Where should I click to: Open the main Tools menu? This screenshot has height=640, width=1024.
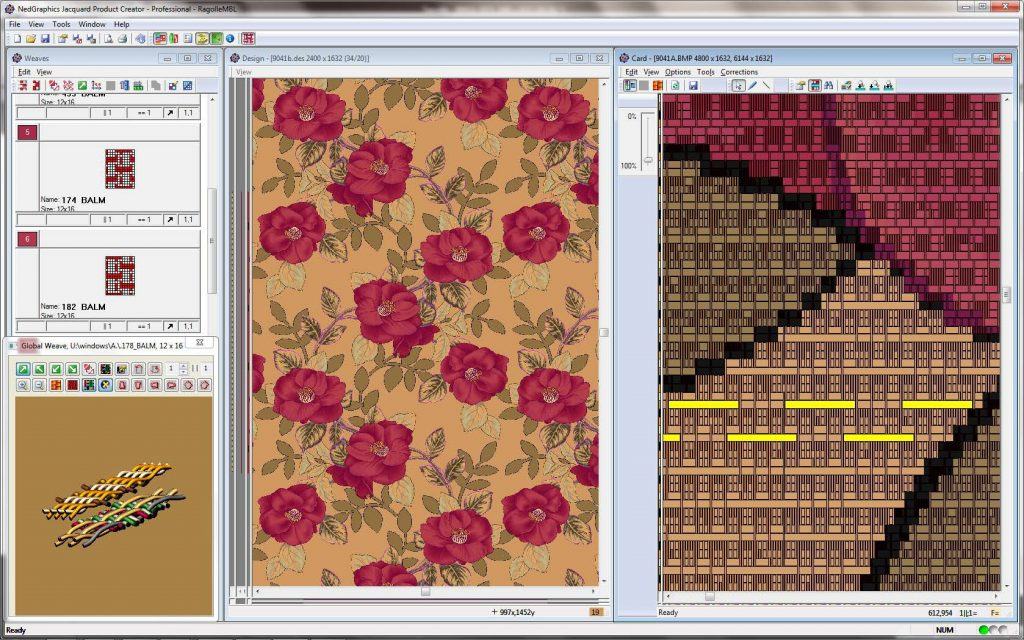click(x=61, y=24)
